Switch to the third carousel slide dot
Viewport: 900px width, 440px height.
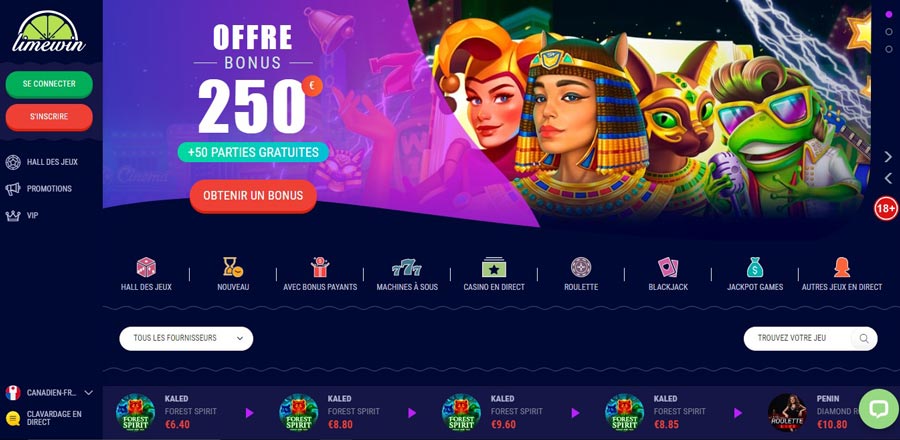click(889, 49)
